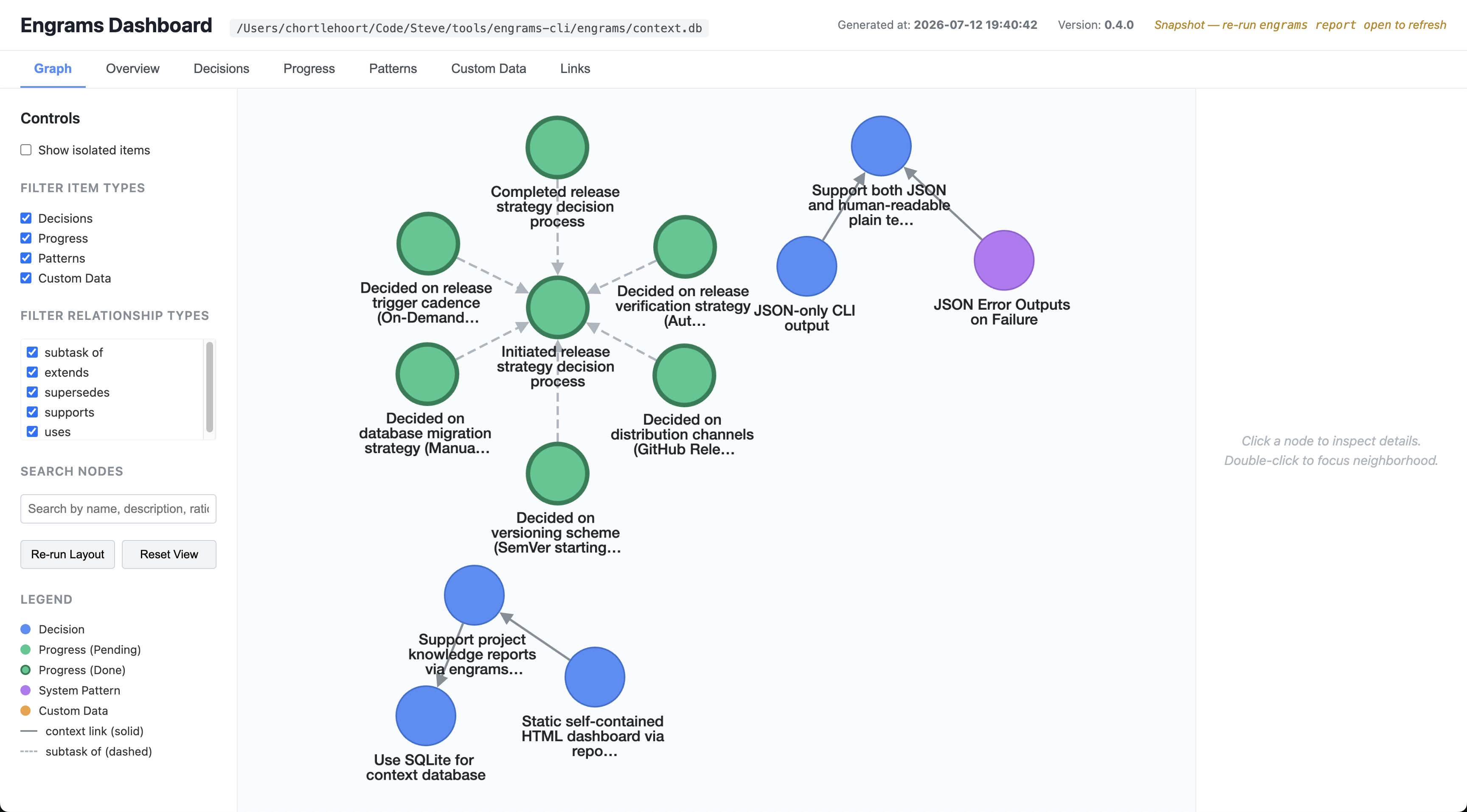
Task: Focus the Search nodes input field
Action: [118, 509]
